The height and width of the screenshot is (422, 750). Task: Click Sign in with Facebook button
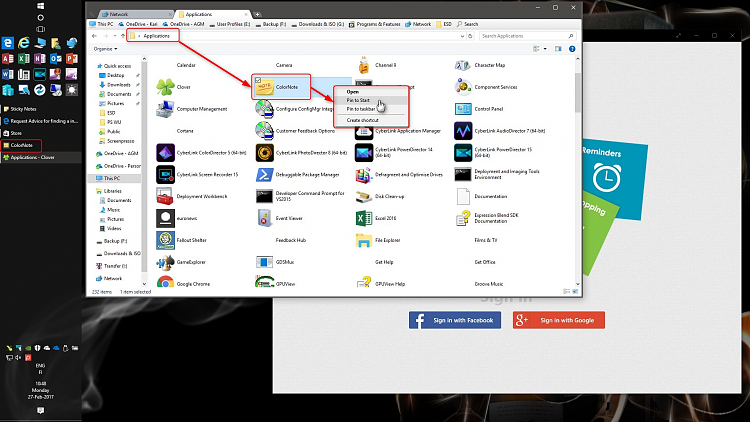point(455,320)
